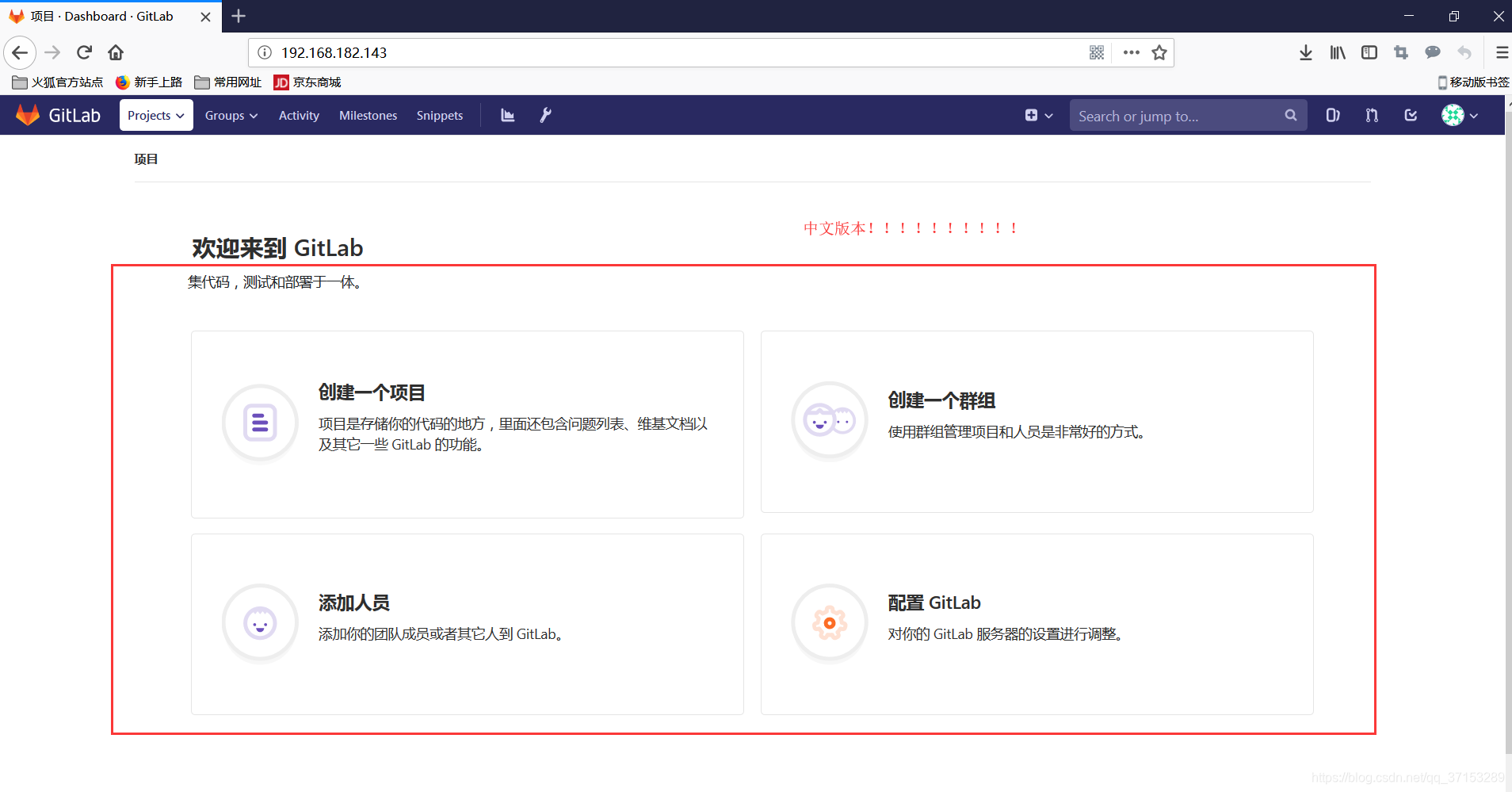Click the chat bubble toolbar icon
The image size is (1512, 792).
(1433, 52)
